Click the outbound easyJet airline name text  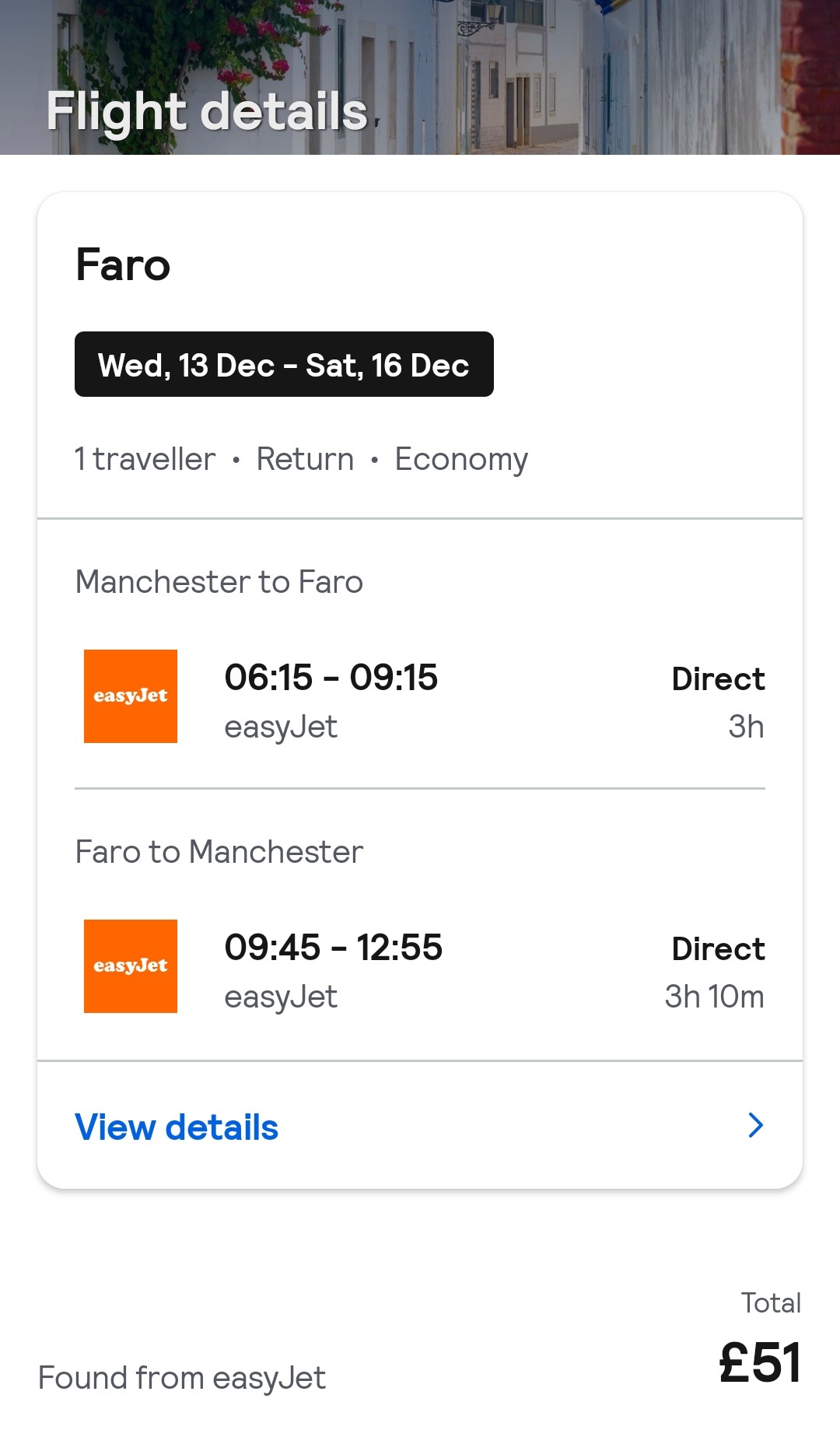tap(281, 727)
